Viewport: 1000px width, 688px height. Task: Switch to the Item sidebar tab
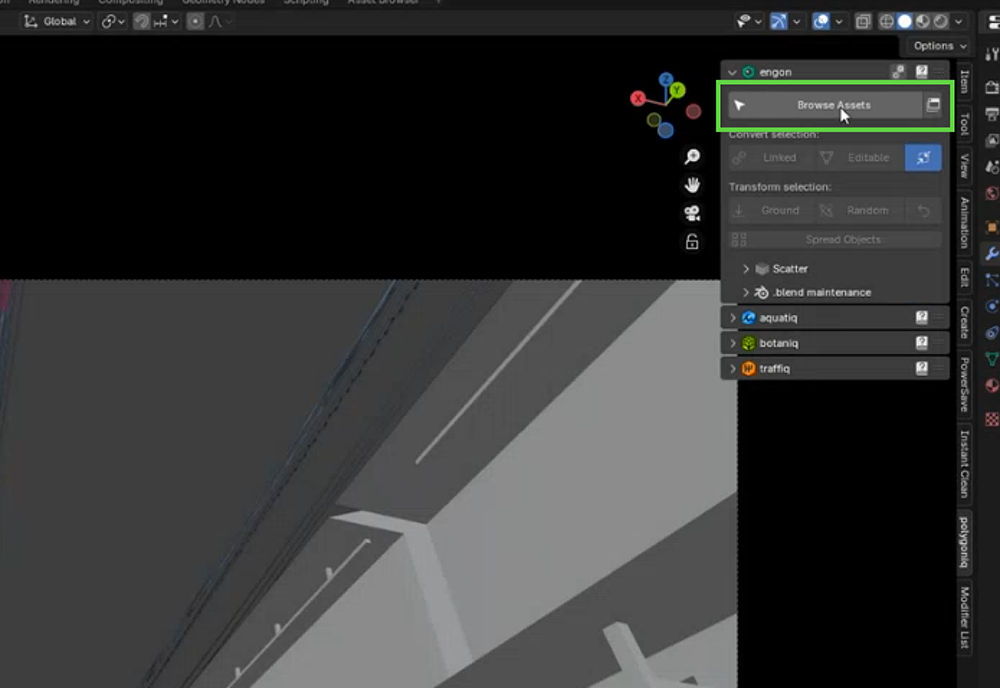tap(964, 82)
